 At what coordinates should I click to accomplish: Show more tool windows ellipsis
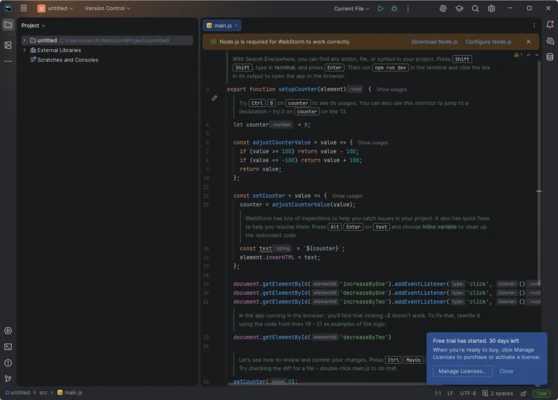(8, 61)
